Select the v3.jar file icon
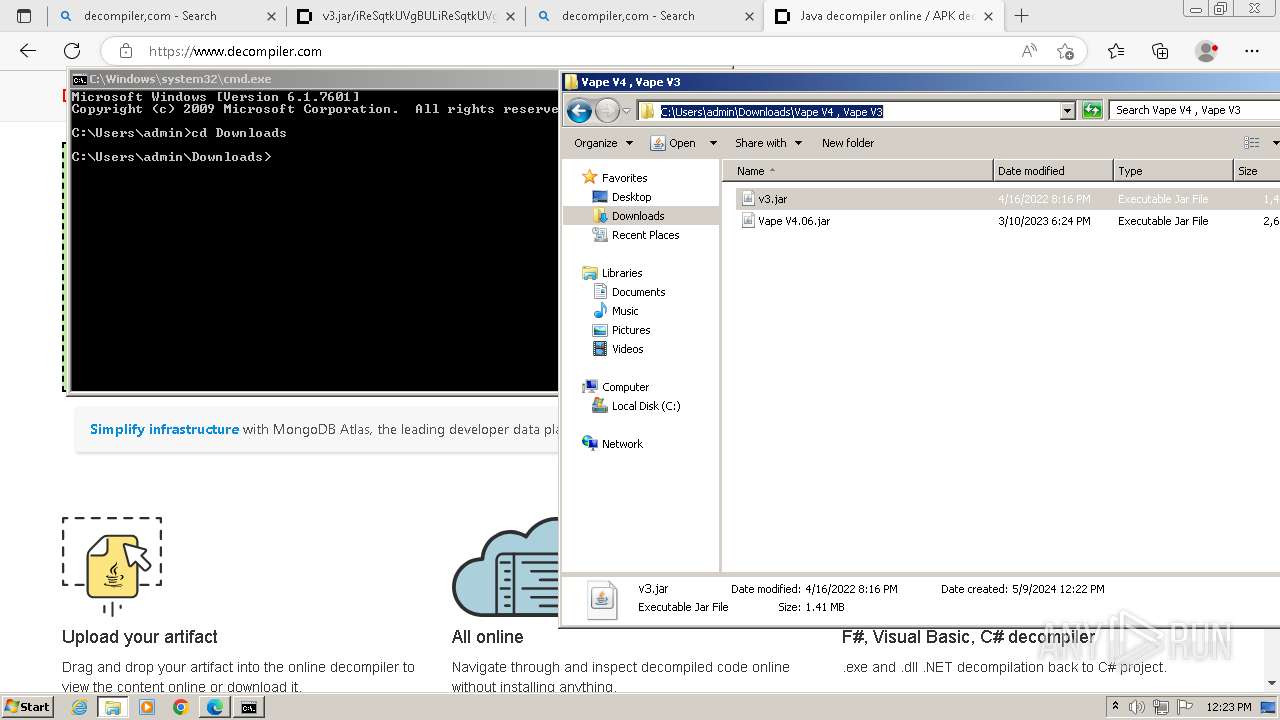 click(x=748, y=199)
